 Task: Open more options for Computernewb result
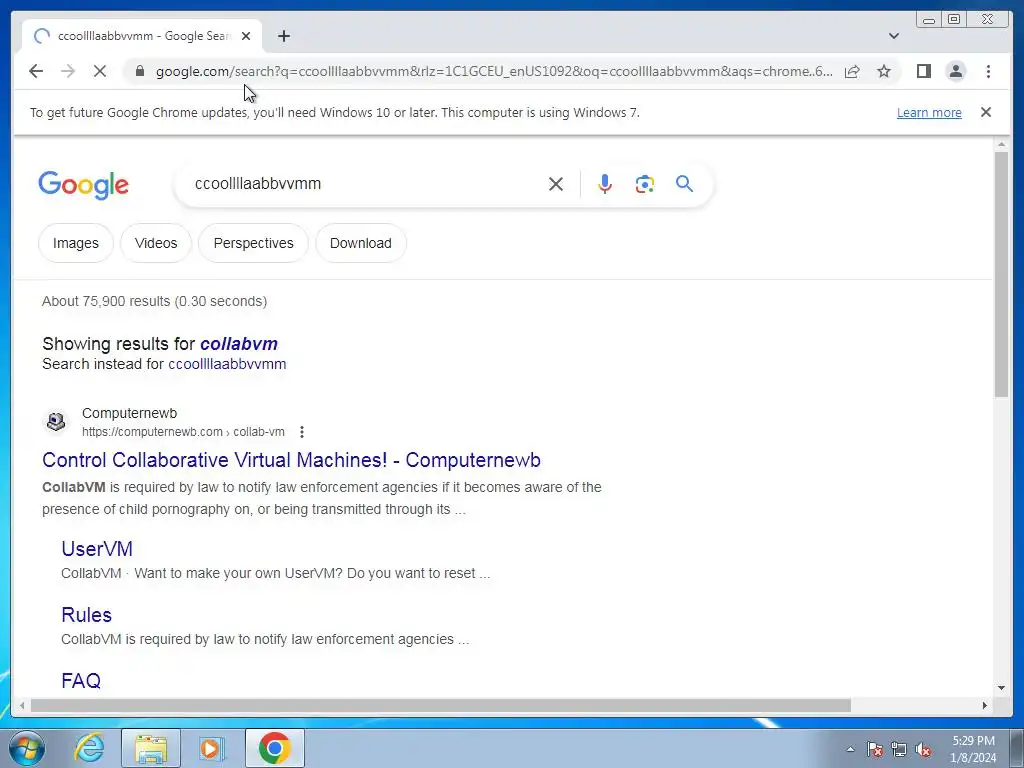pyautogui.click(x=302, y=432)
